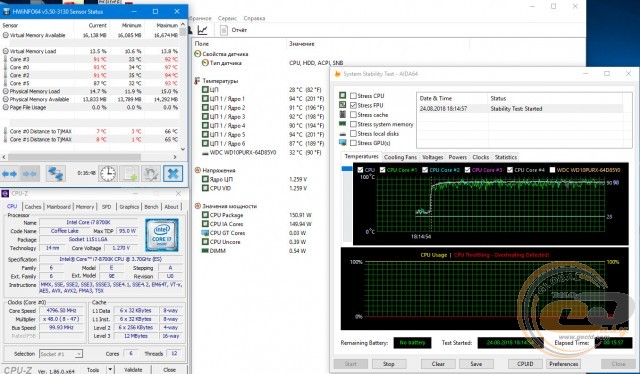Click the Stop button in stability test
Viewport: 640px width, 374px height.
pyautogui.click(x=389, y=364)
